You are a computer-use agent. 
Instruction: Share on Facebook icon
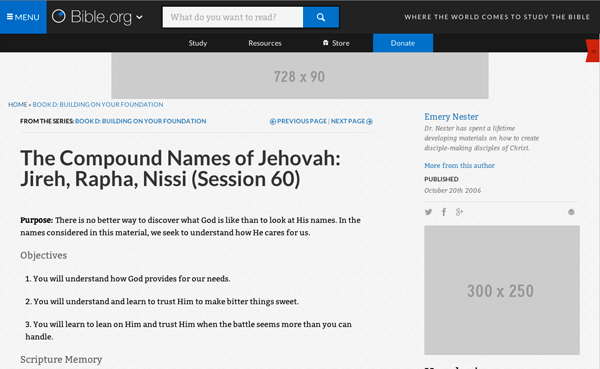[x=444, y=212]
